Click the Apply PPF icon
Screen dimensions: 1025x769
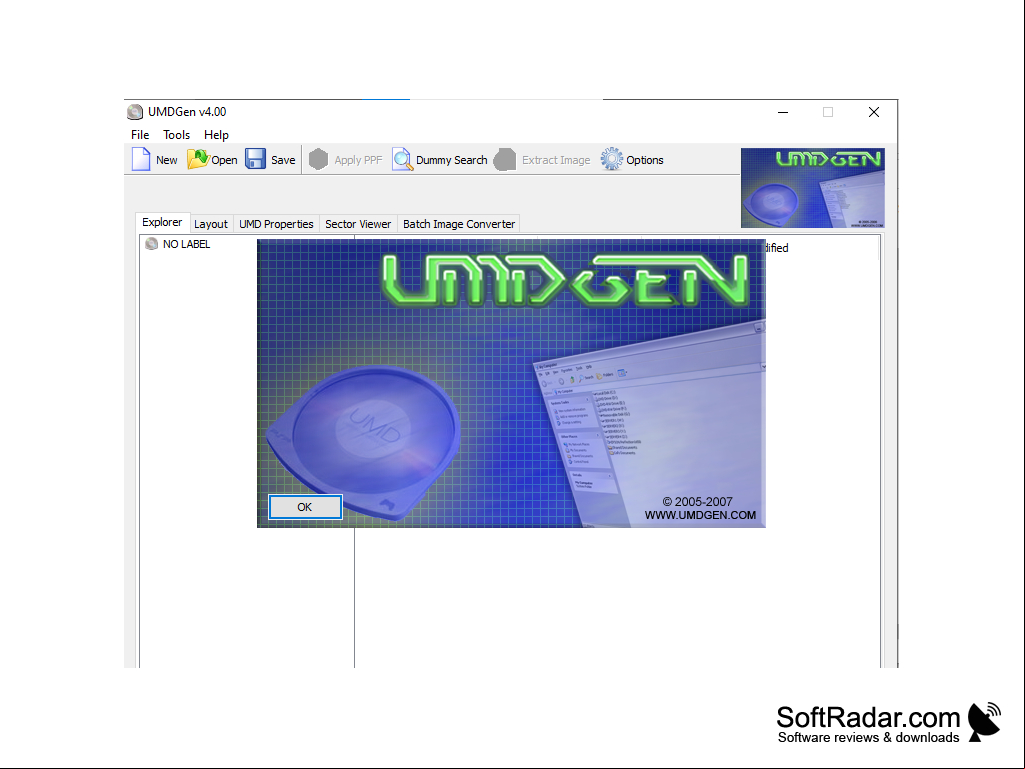318,159
